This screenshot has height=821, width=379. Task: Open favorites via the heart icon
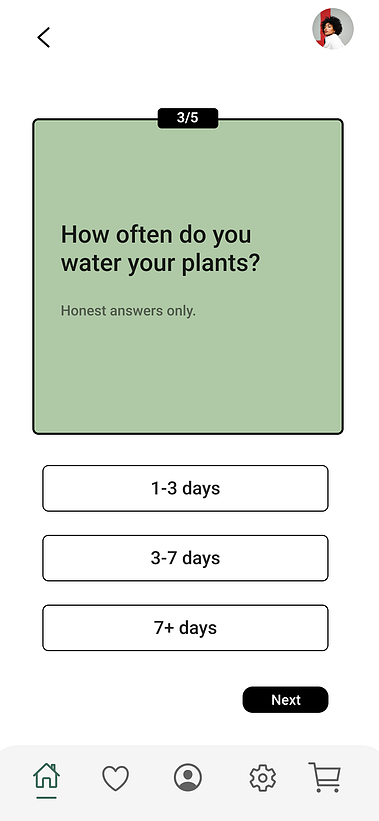[x=115, y=778]
